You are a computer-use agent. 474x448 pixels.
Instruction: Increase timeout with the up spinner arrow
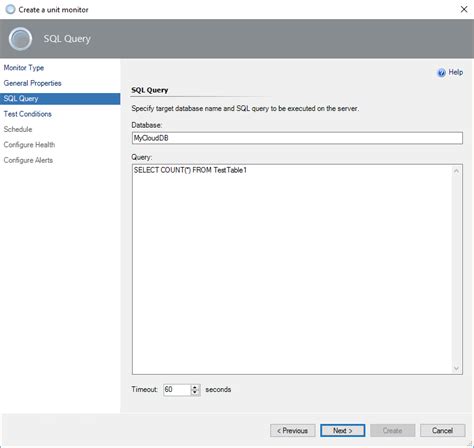[195, 387]
